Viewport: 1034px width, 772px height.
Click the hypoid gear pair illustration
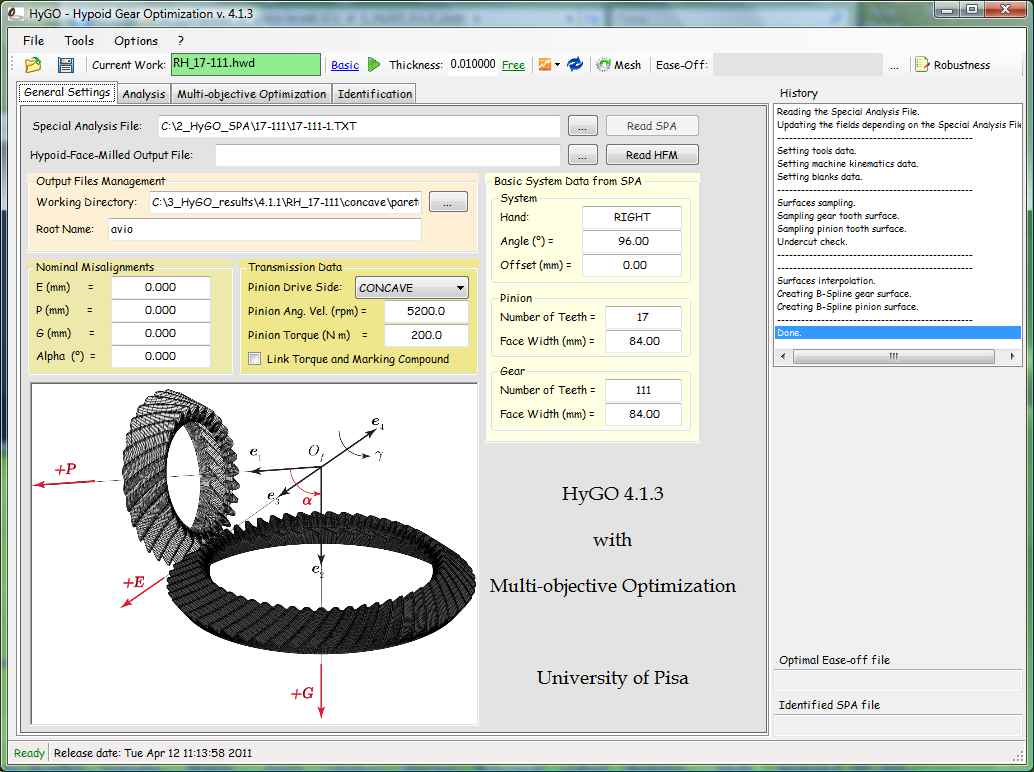point(255,554)
